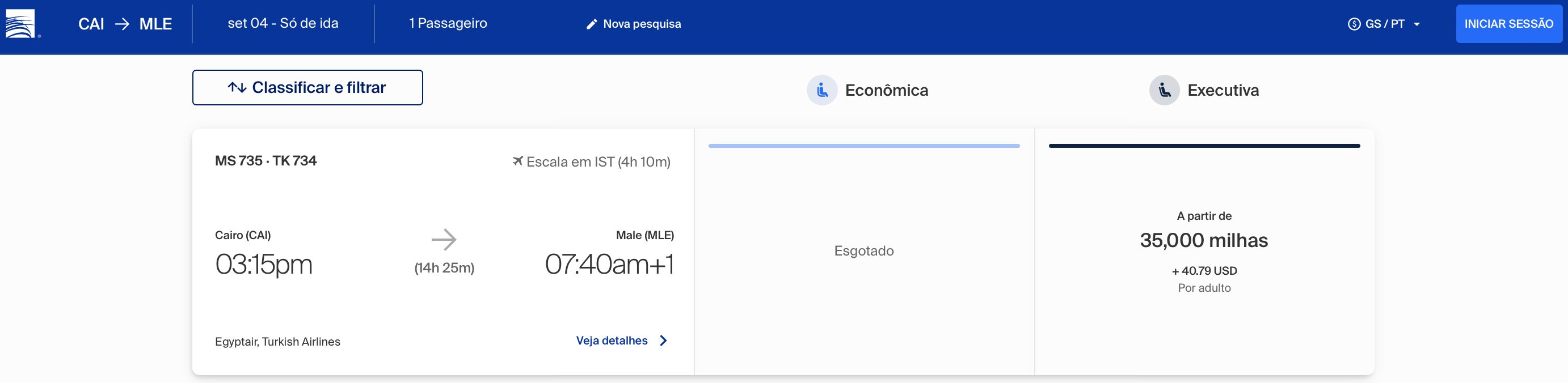This screenshot has height=383, width=1568.
Task: Click the pencil icon beside Nova pesquisa
Action: 591,24
